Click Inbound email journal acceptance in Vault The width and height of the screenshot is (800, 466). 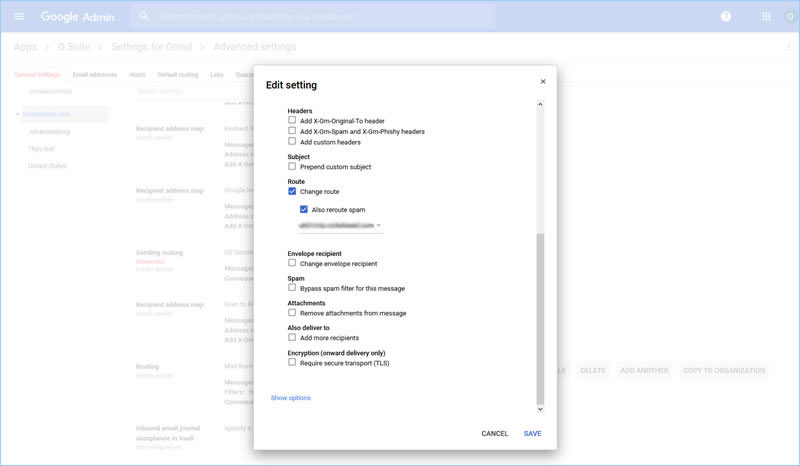(x=168, y=433)
